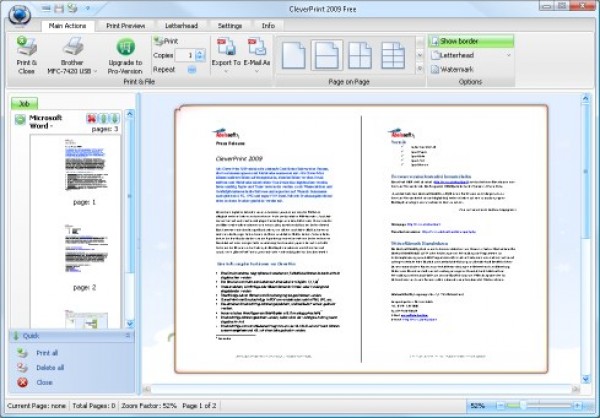Open the E-Mail As dropdown

coord(256,56)
